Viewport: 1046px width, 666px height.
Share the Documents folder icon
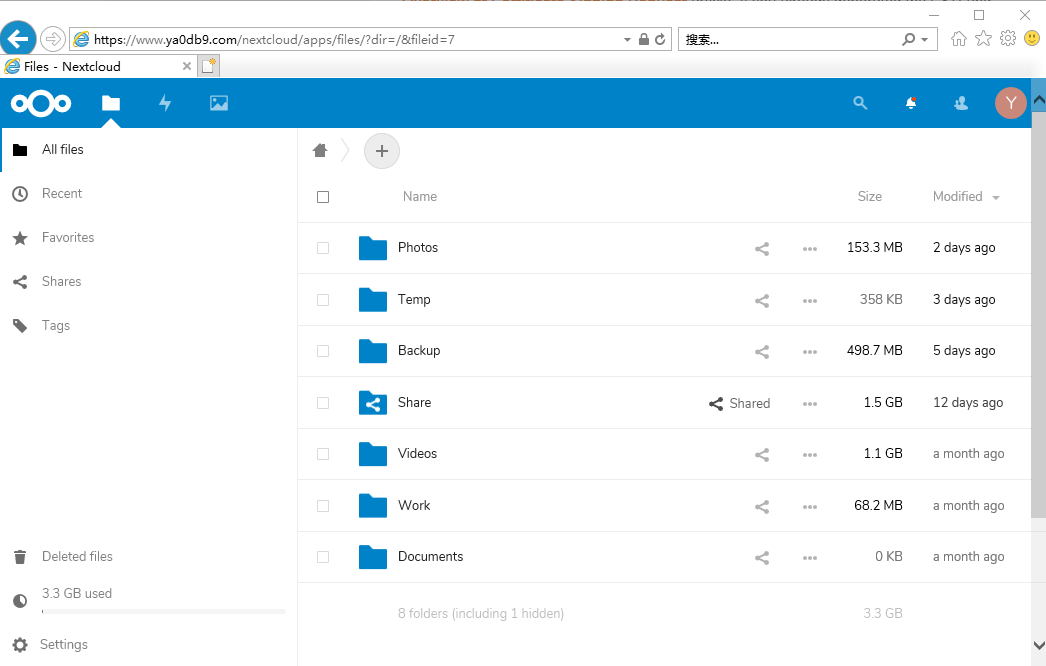[x=762, y=558]
